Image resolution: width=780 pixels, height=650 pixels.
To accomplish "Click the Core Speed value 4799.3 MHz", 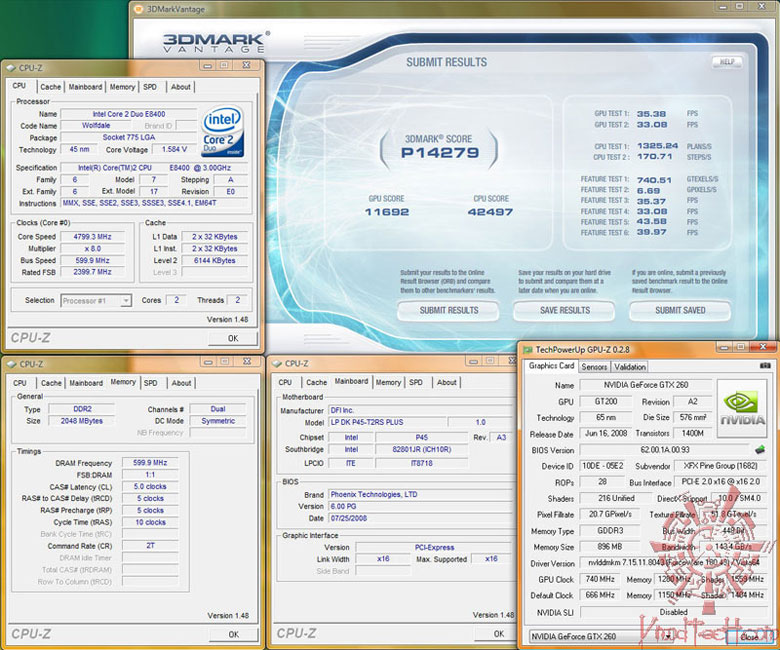I will pos(93,237).
